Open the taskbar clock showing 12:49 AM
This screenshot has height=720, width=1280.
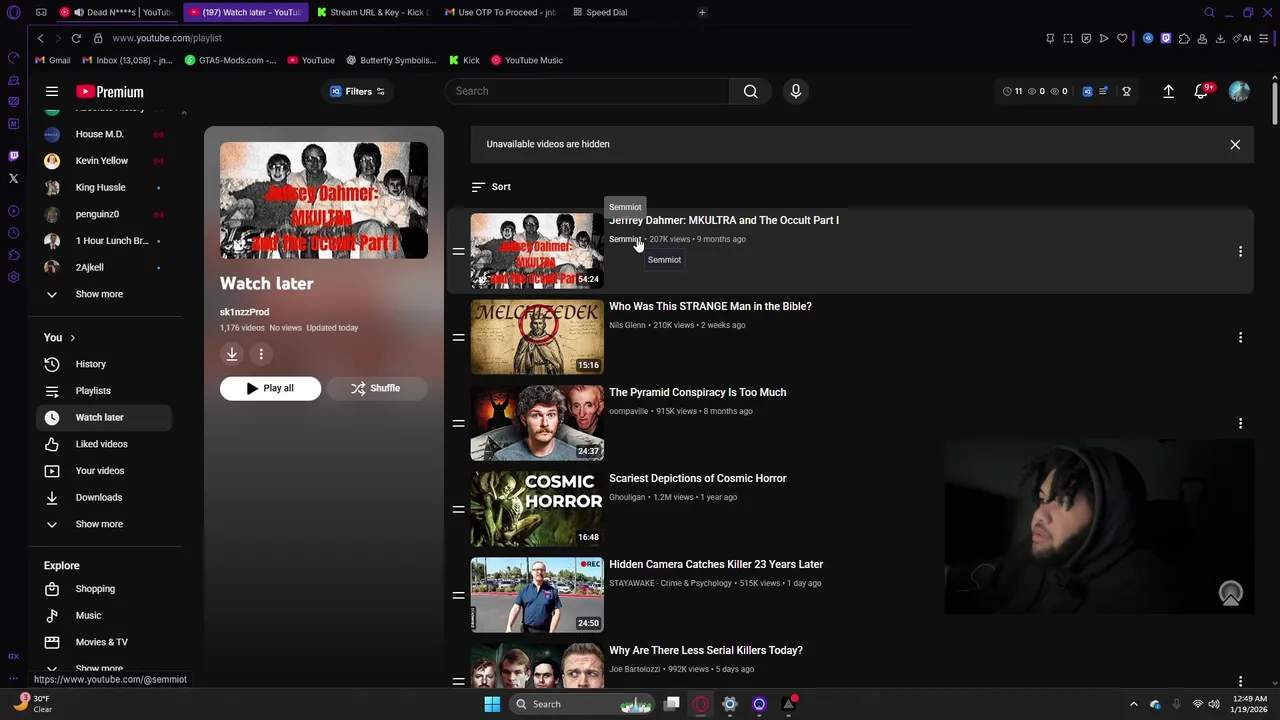click(1251, 704)
